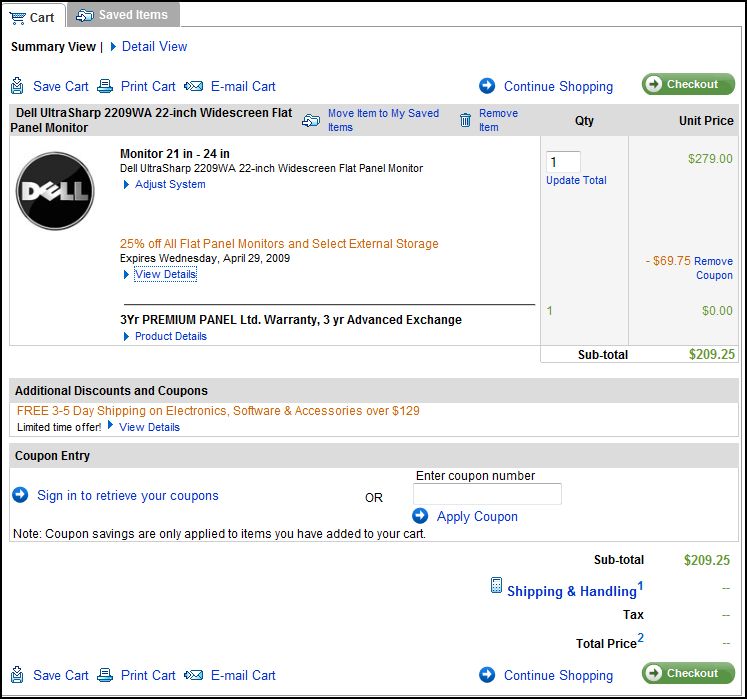Click the Move Item to Saved Items icon

click(311, 121)
